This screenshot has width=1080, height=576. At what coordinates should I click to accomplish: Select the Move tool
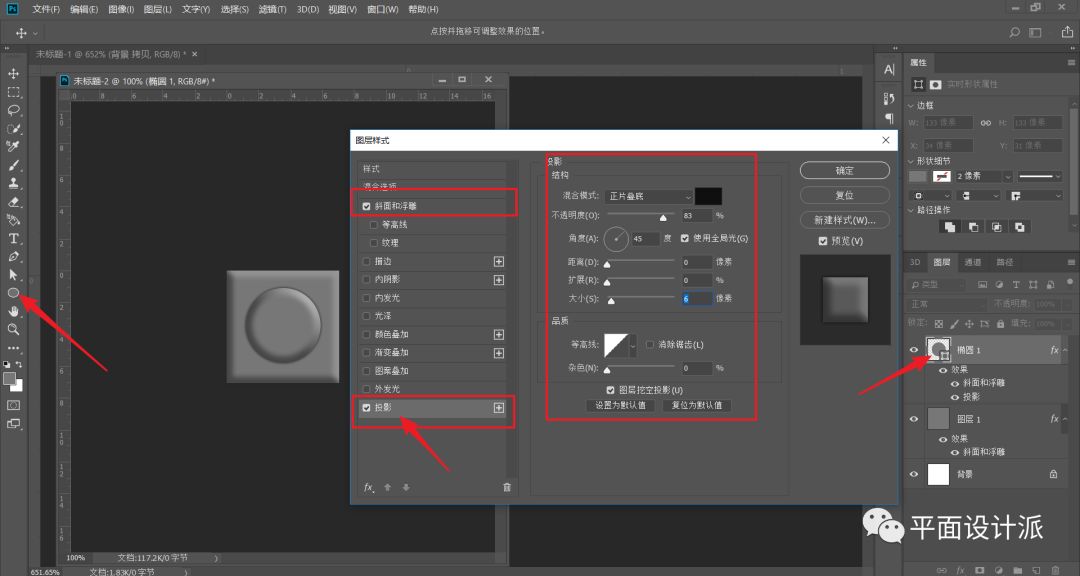(x=14, y=74)
